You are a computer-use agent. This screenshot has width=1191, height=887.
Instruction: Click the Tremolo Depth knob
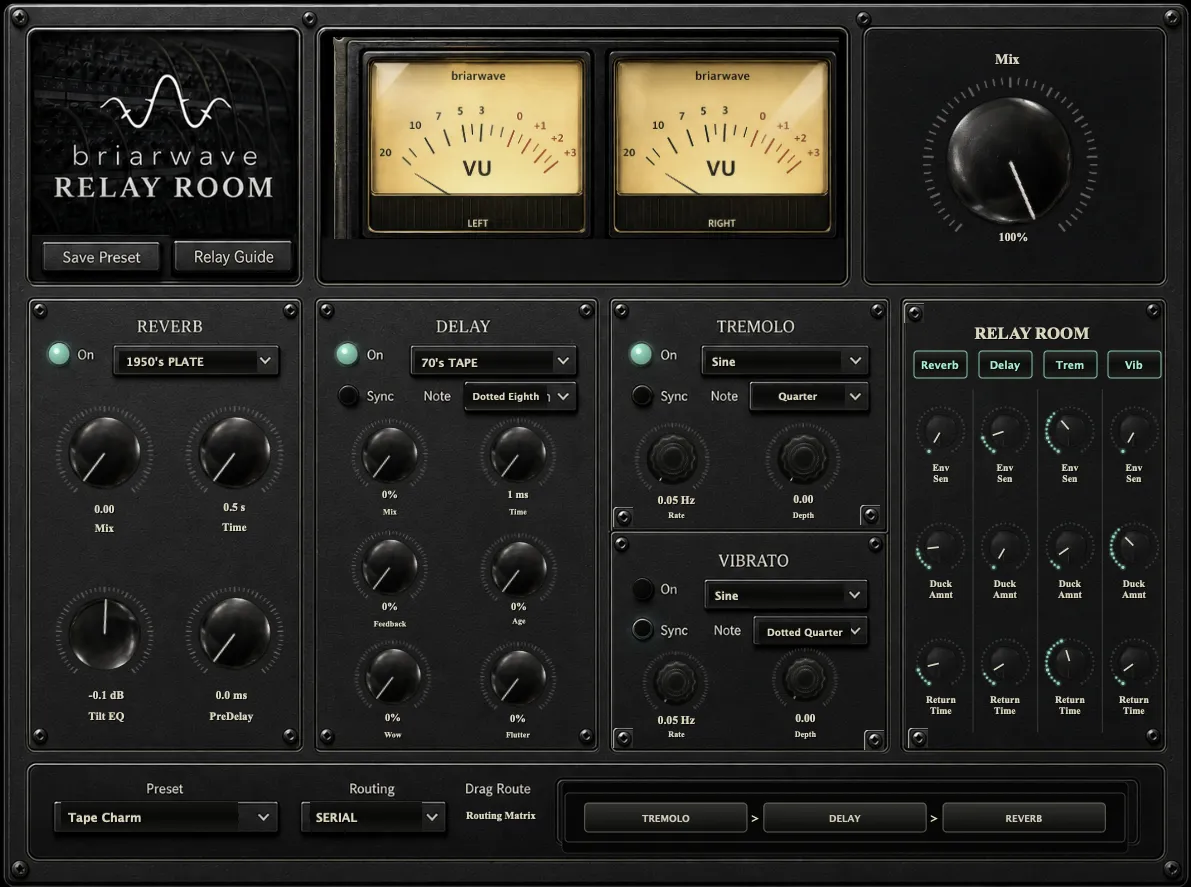tap(802, 458)
